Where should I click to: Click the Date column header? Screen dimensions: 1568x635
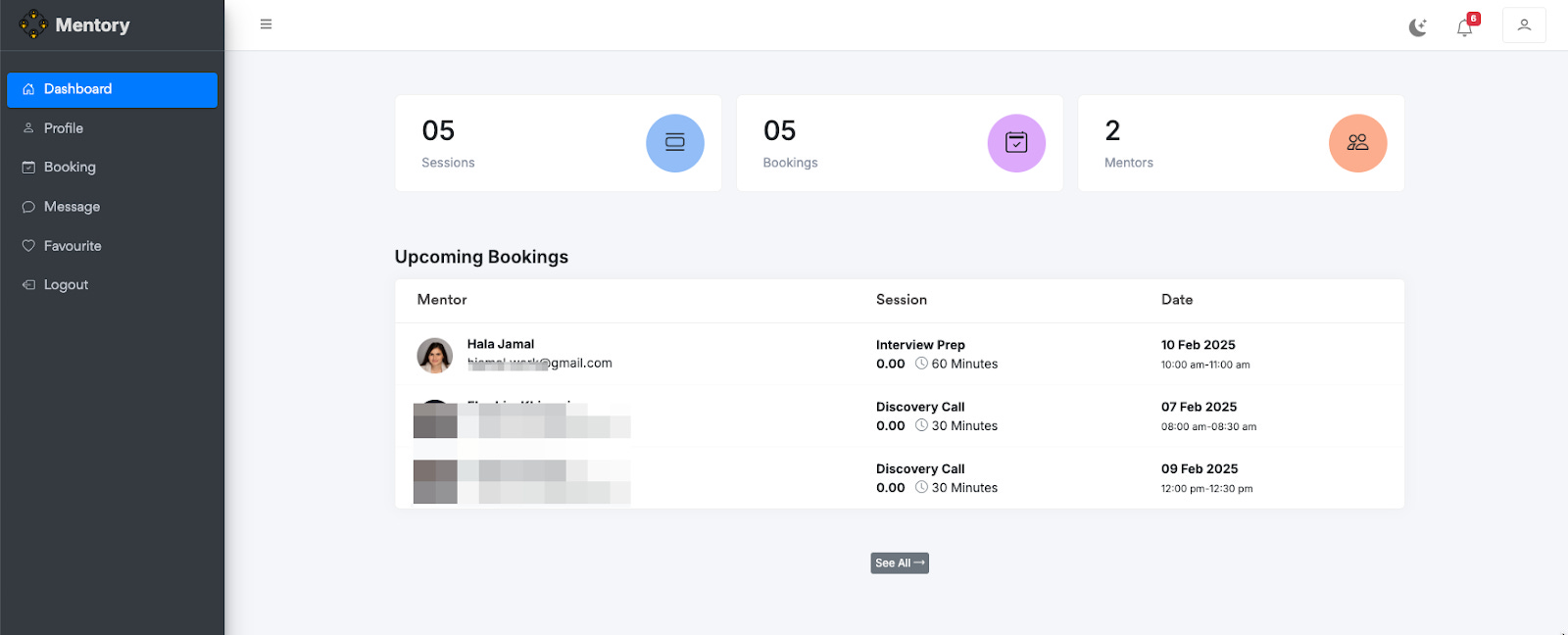[1177, 300]
